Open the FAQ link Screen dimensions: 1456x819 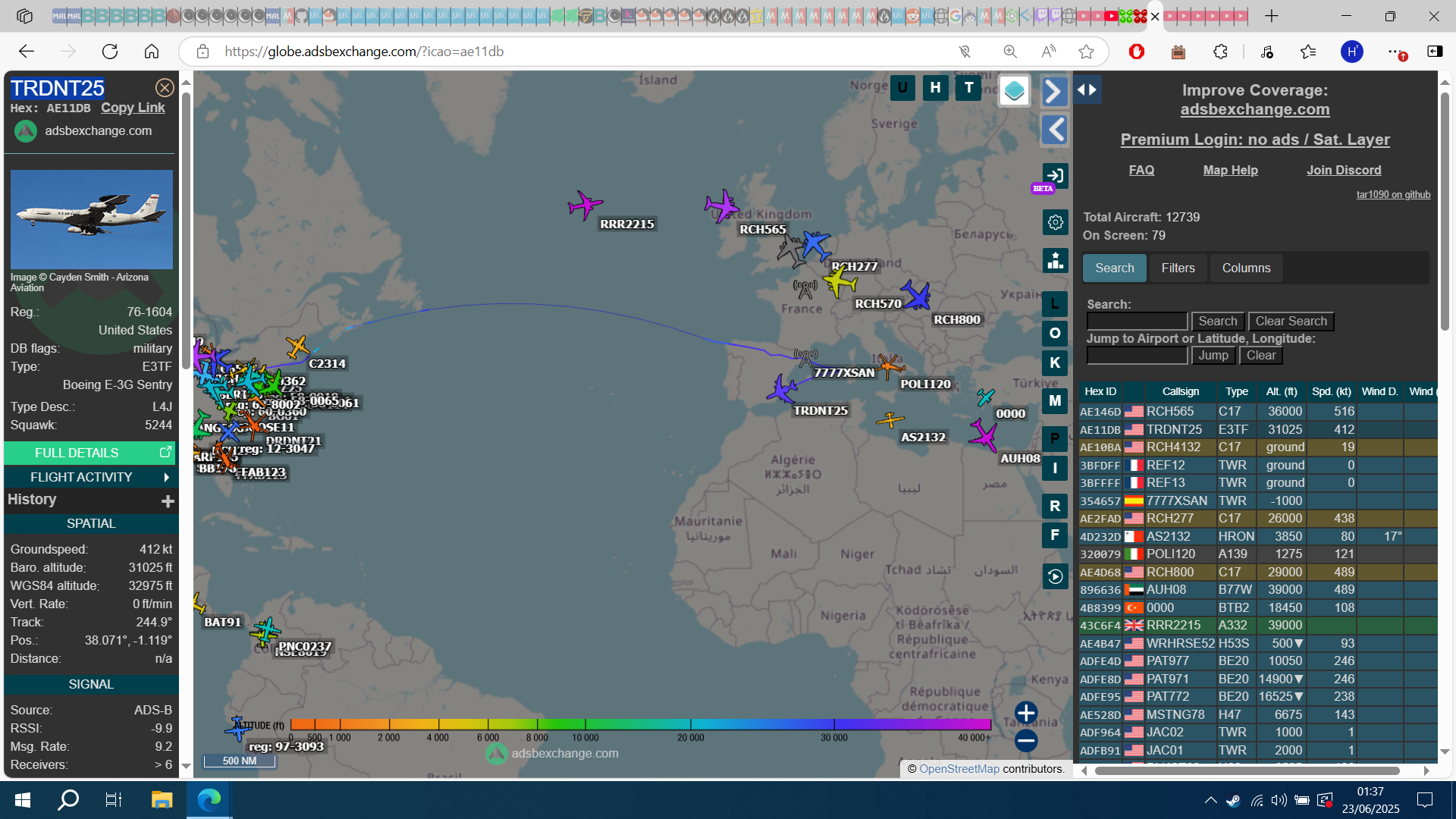click(1141, 171)
